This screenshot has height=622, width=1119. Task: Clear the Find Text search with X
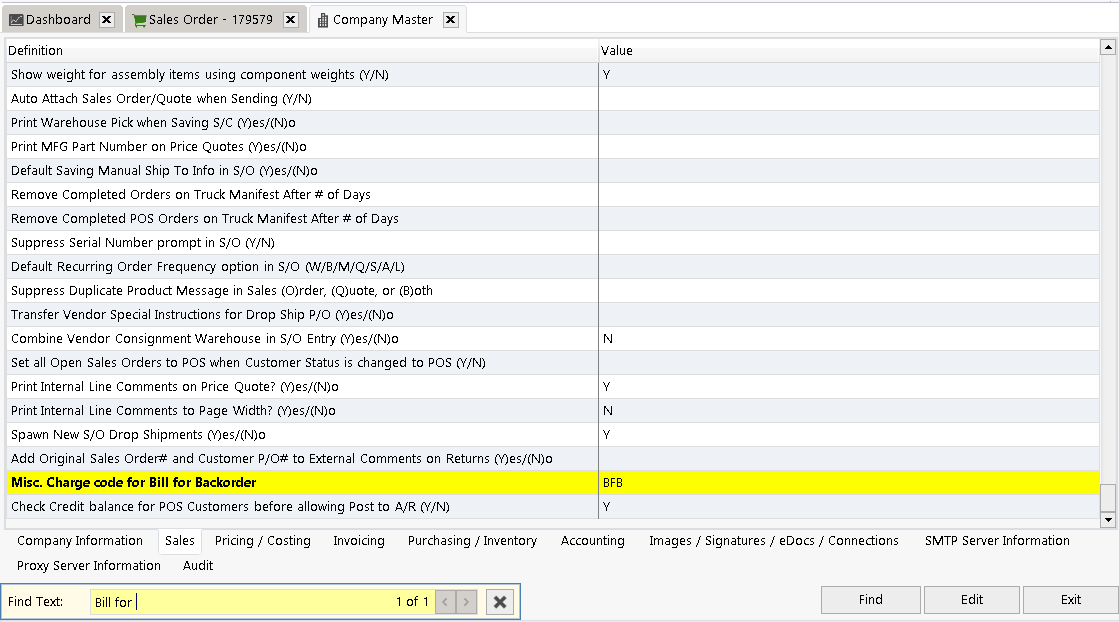point(500,602)
